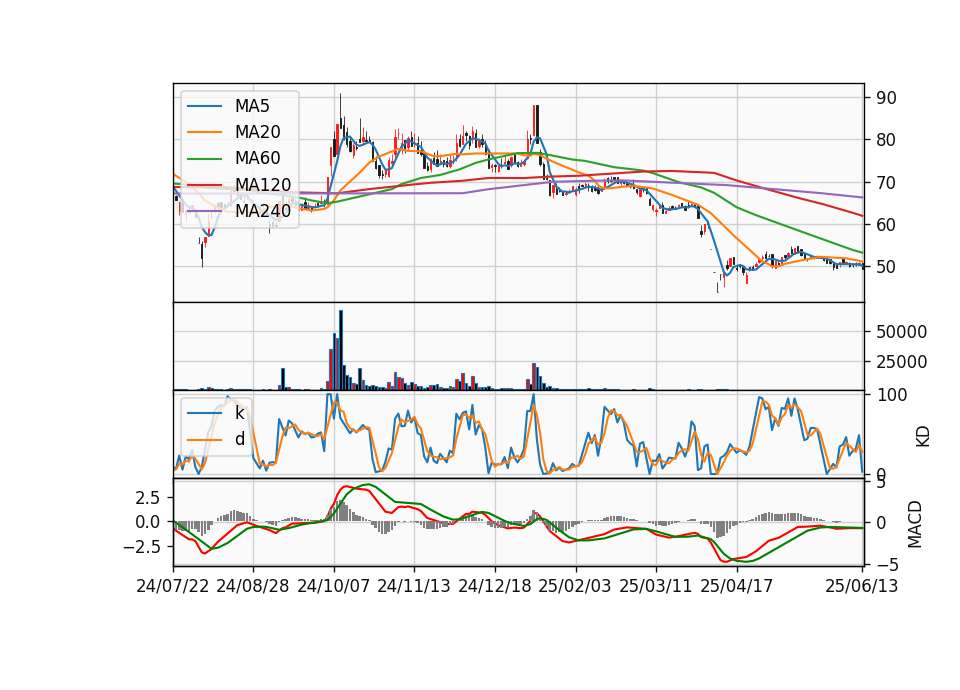
Task: Click the price axis value 70
Action: point(886,182)
